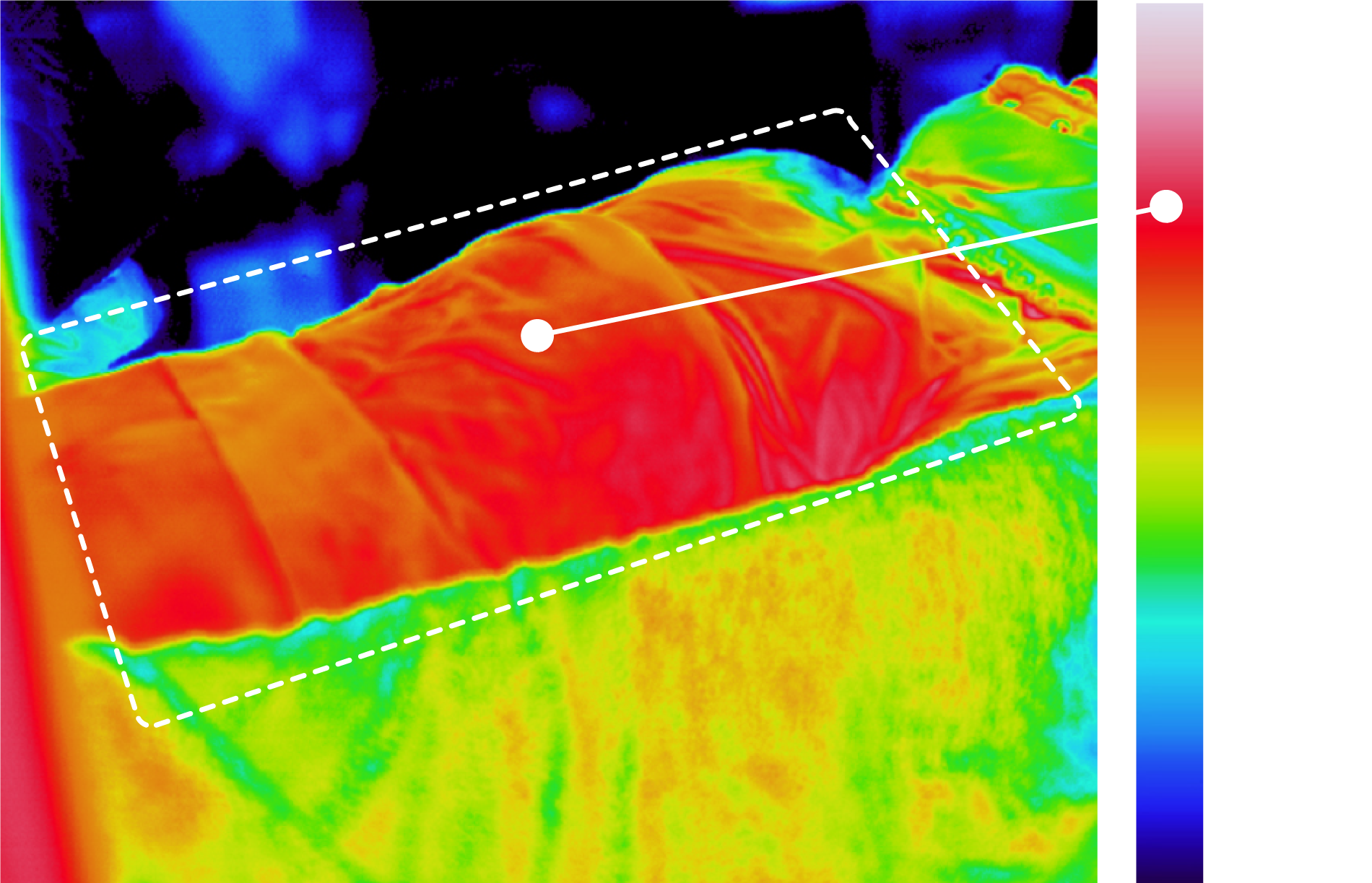Select the white marker dot on the color scale
Screen dimensions: 1372x883
[x=1165, y=207]
